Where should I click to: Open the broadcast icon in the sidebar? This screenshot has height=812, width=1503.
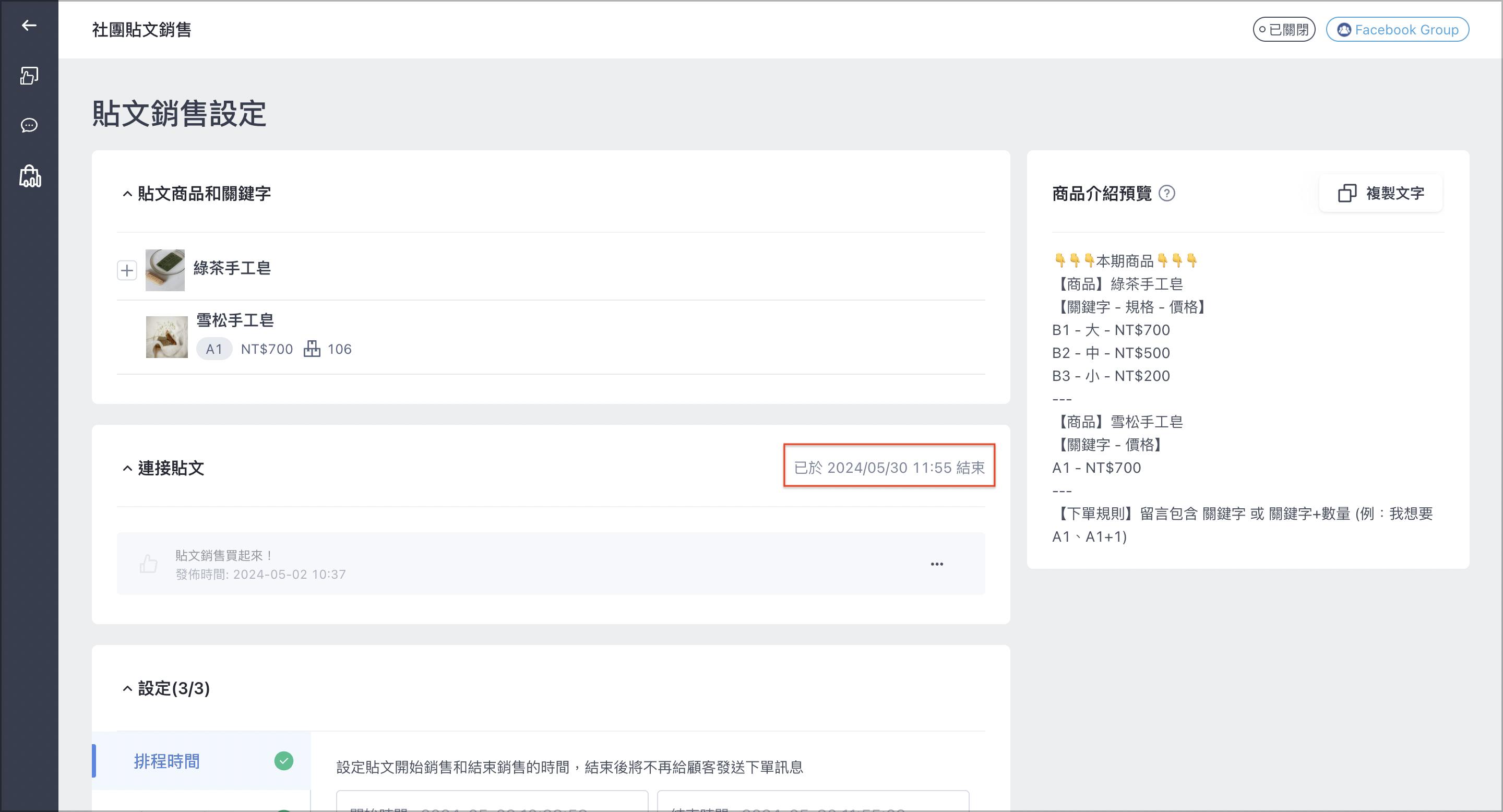click(29, 76)
